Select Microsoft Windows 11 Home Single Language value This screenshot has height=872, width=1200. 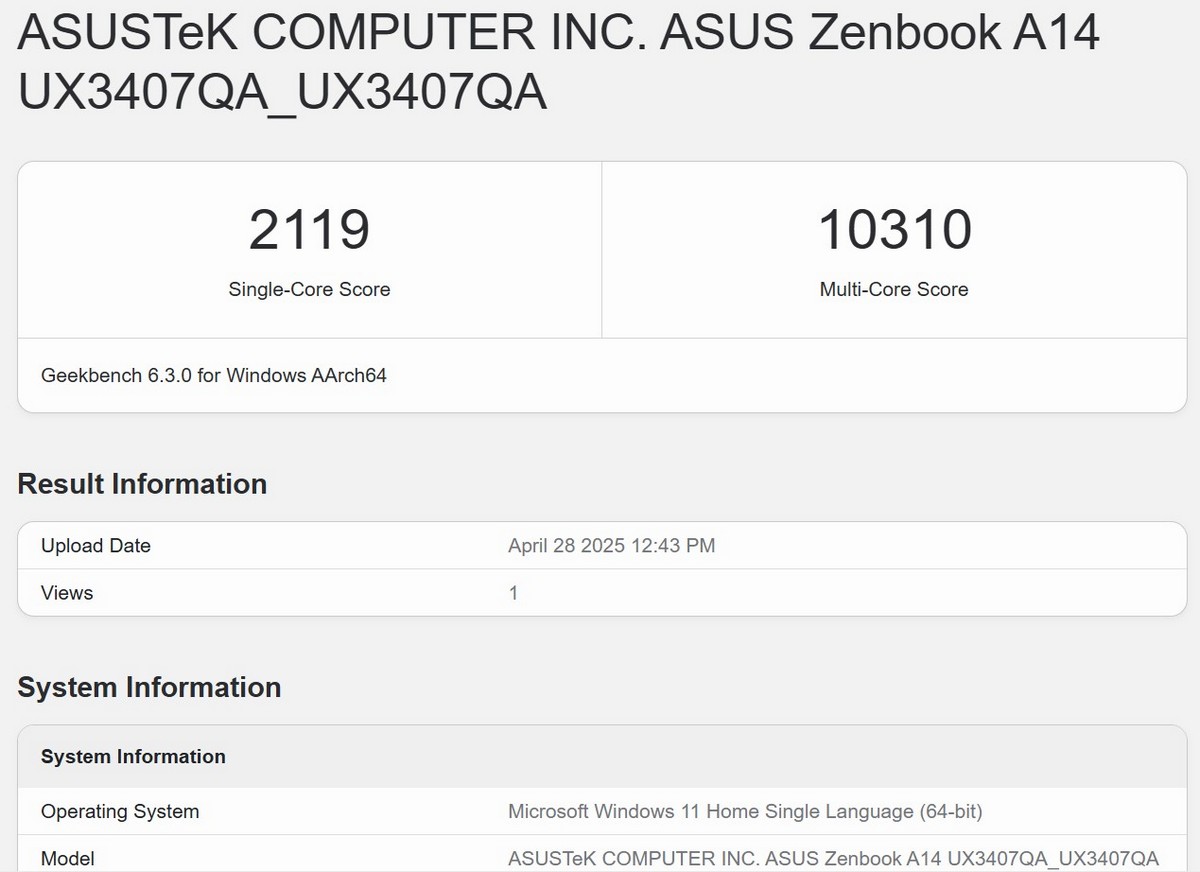[745, 811]
